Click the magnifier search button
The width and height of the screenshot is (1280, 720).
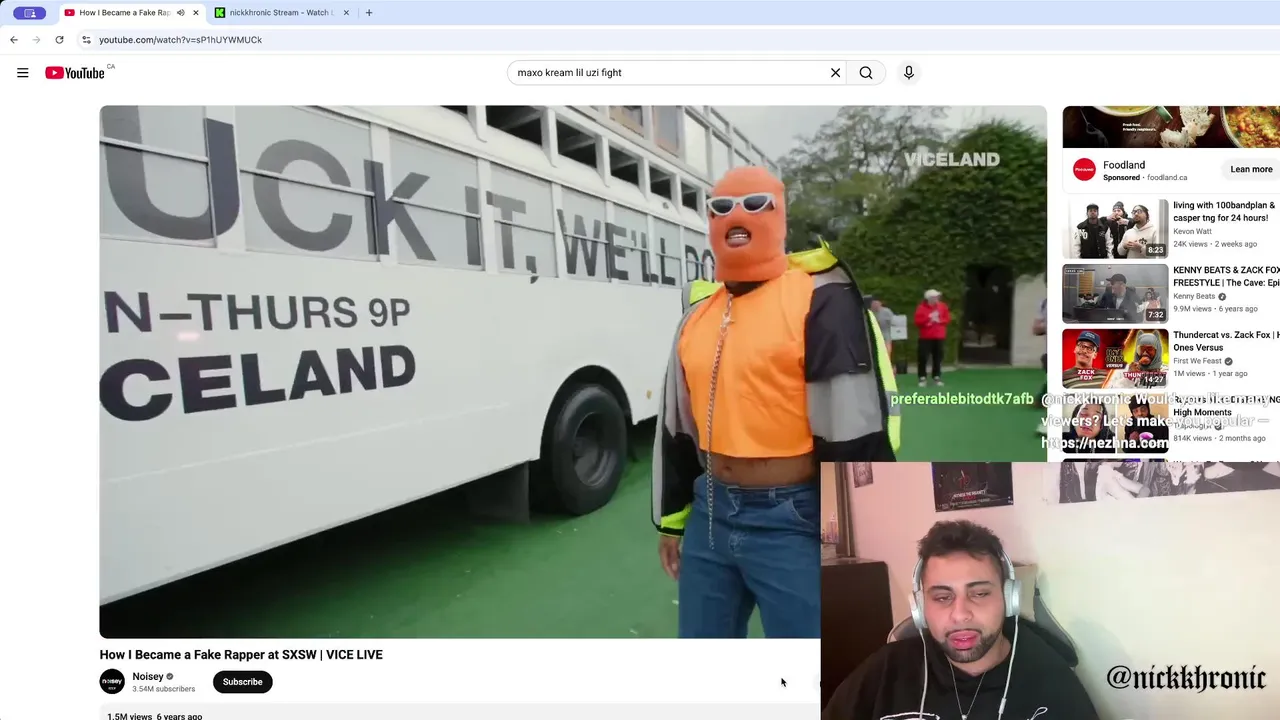[866, 73]
